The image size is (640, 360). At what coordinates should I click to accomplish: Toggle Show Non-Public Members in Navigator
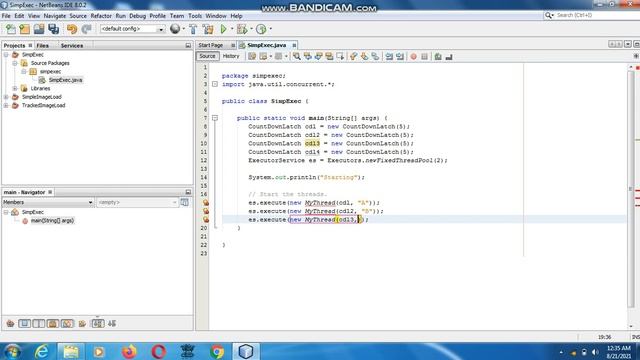tap(53, 324)
